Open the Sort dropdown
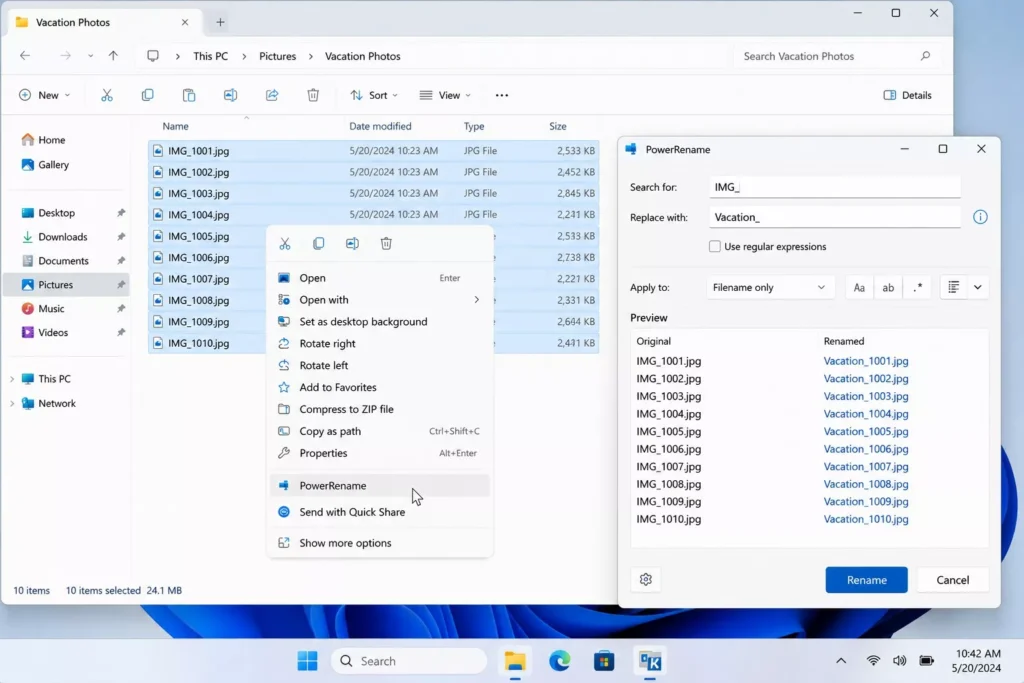 click(374, 95)
